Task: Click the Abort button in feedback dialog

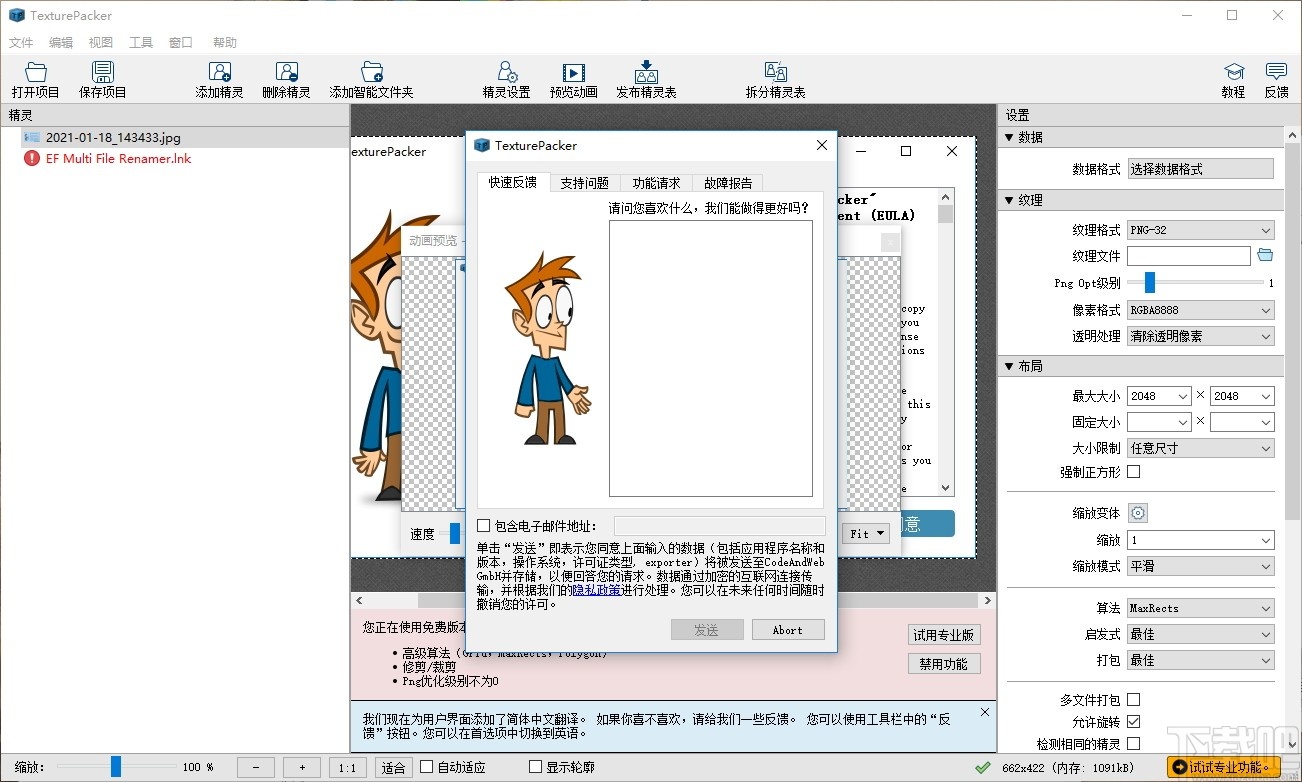Action: 787,630
